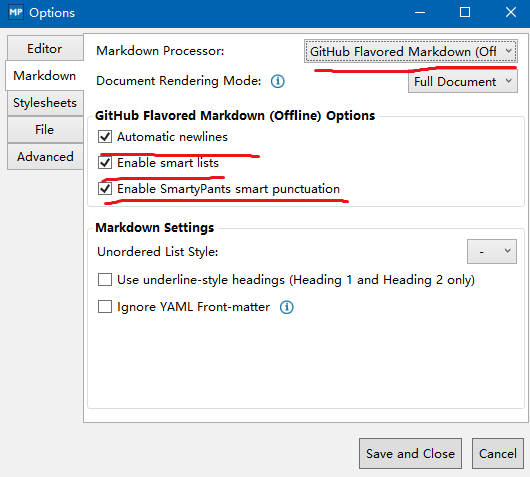The image size is (530, 477).
Task: Click info icon beside Document Rendering Mode
Action: coord(278,81)
